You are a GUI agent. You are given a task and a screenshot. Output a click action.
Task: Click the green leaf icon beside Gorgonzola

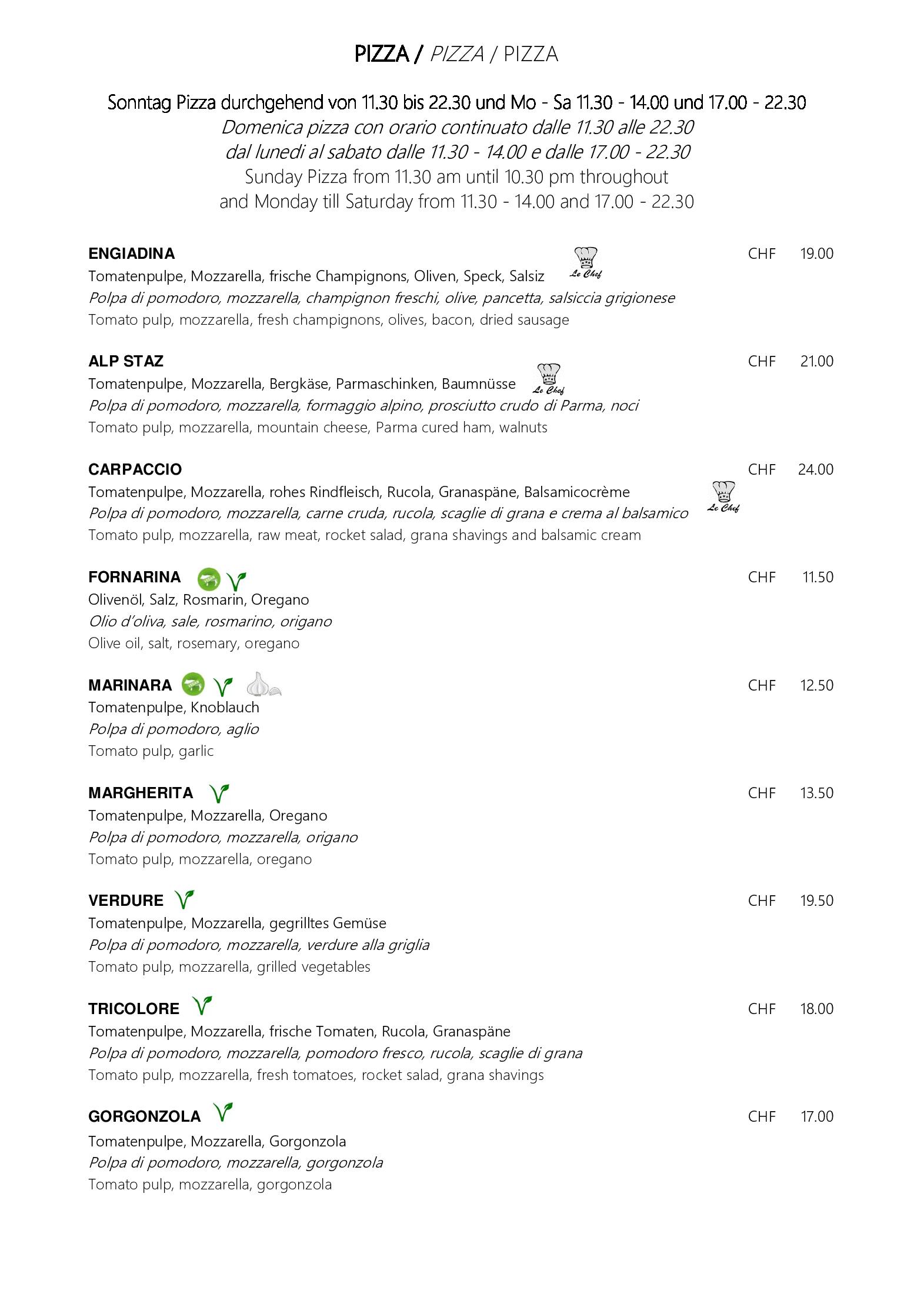[x=224, y=1112]
